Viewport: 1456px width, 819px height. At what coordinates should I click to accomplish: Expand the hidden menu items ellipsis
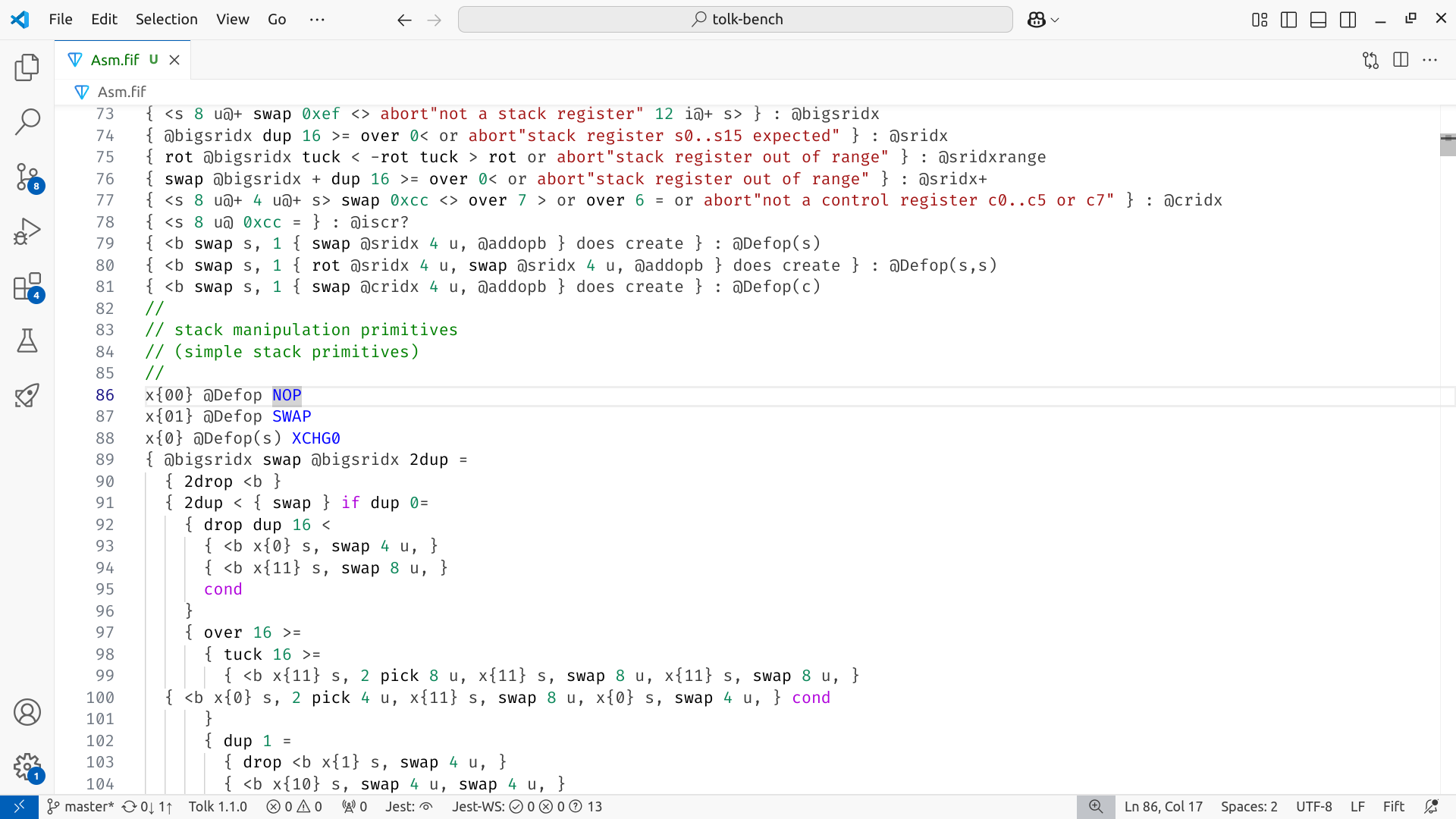[317, 20]
